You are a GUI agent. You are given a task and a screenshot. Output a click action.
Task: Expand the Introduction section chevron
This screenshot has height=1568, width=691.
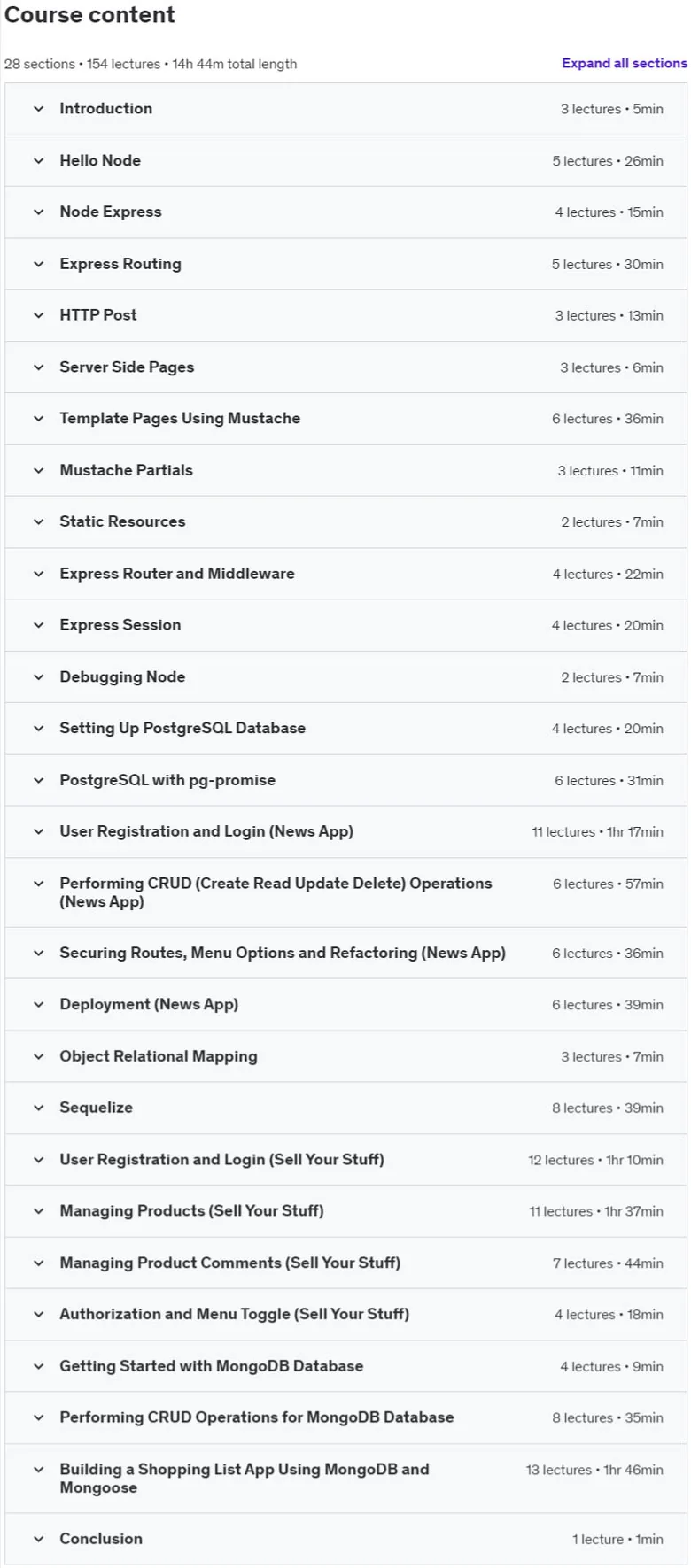pyautogui.click(x=38, y=109)
